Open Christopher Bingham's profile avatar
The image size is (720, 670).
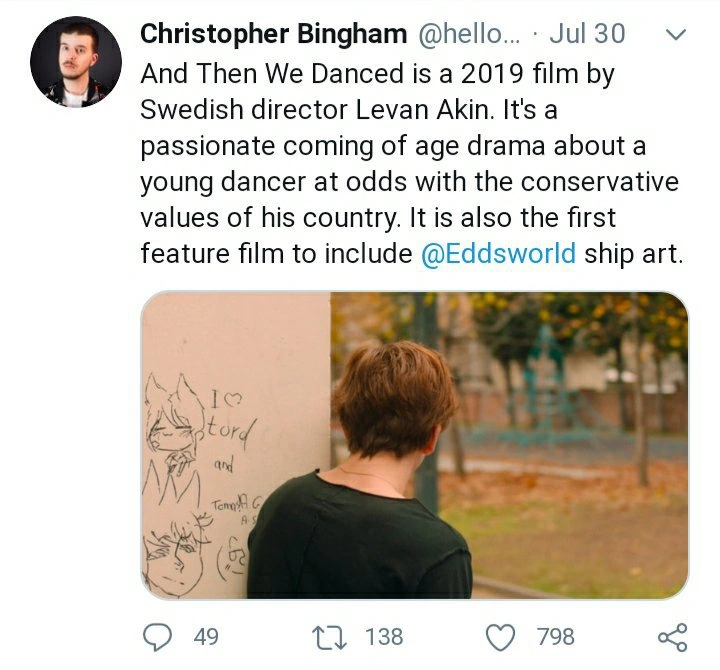pyautogui.click(x=76, y=62)
